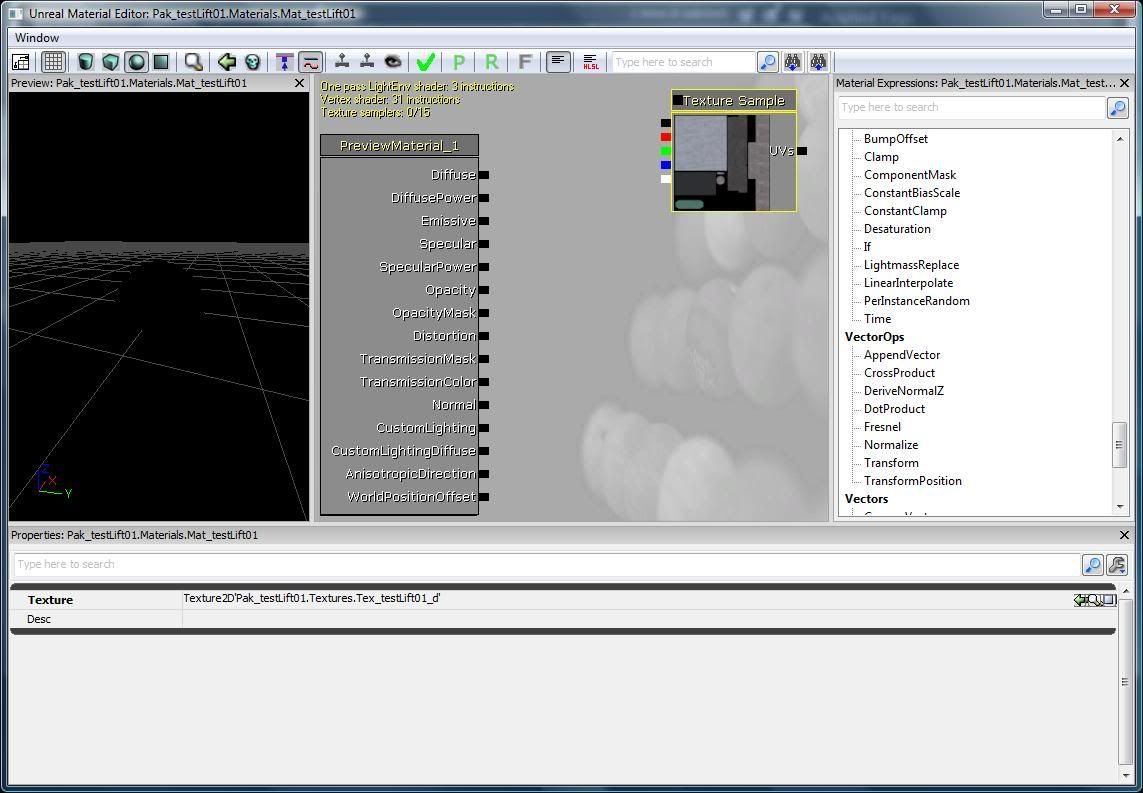Click the Normal input connector
This screenshot has height=793, width=1143.
click(x=484, y=405)
